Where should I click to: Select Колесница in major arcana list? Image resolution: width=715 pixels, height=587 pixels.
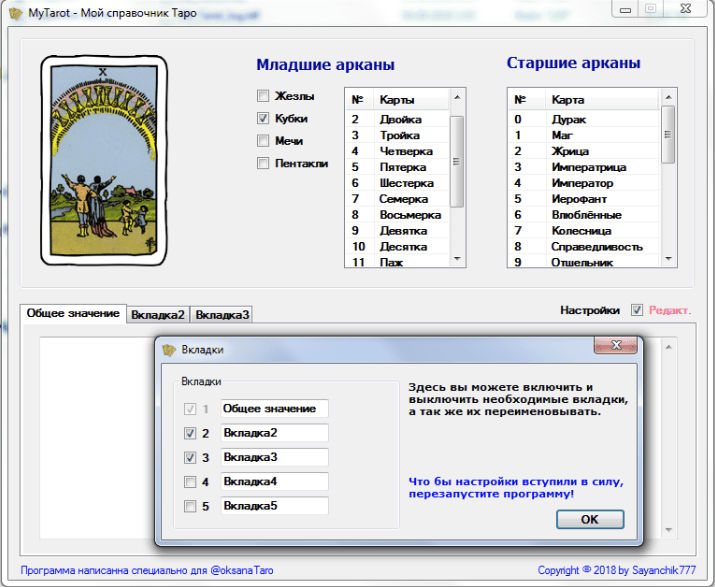[584, 231]
